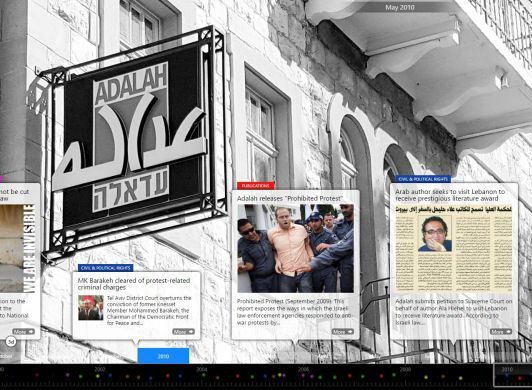This screenshot has width=532, height=390.
Task: Select Civil & Political Rights tag above Arab author
Action: pos(423,179)
